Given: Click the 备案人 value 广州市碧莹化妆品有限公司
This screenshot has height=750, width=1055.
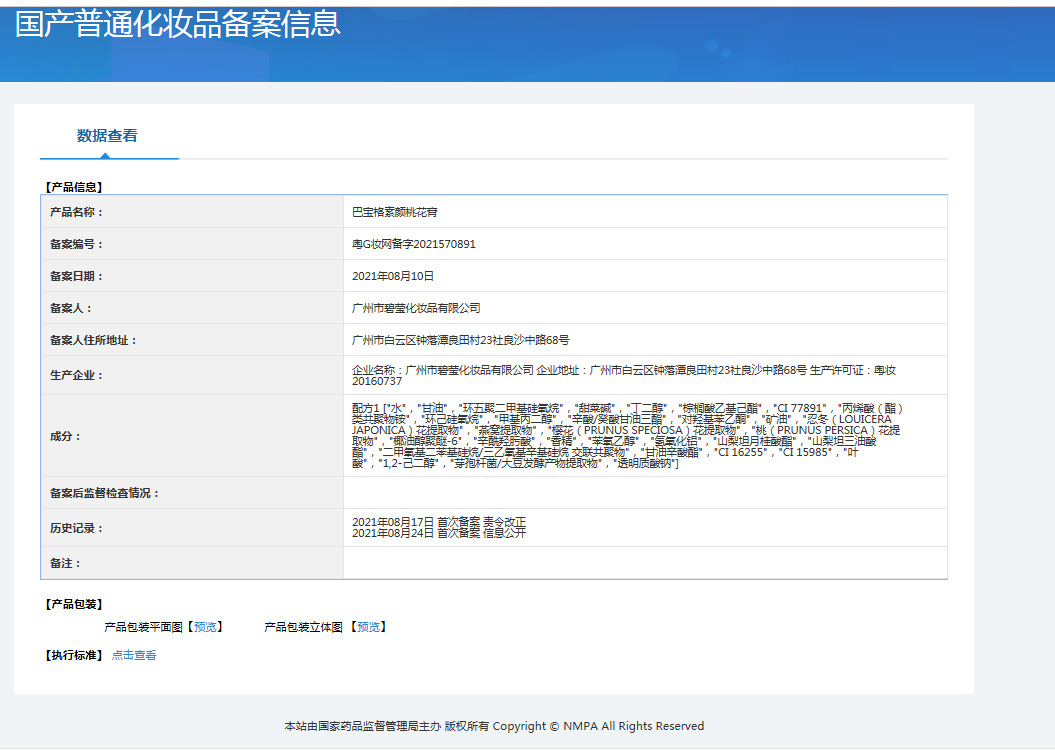Looking at the screenshot, I should 416,308.
